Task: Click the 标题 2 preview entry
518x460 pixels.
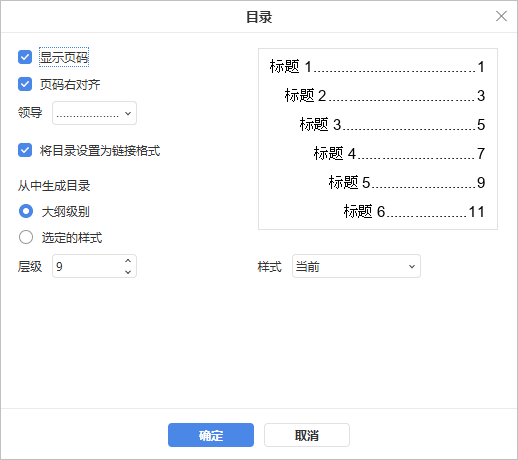Action: coord(385,95)
